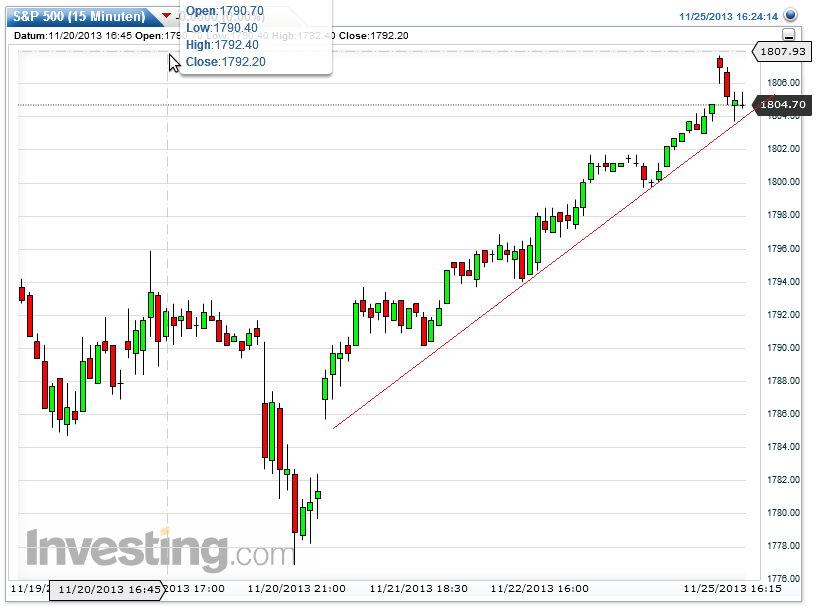Open the S&P 500 (15 Minuten) chart dropdown

[x=78, y=16]
